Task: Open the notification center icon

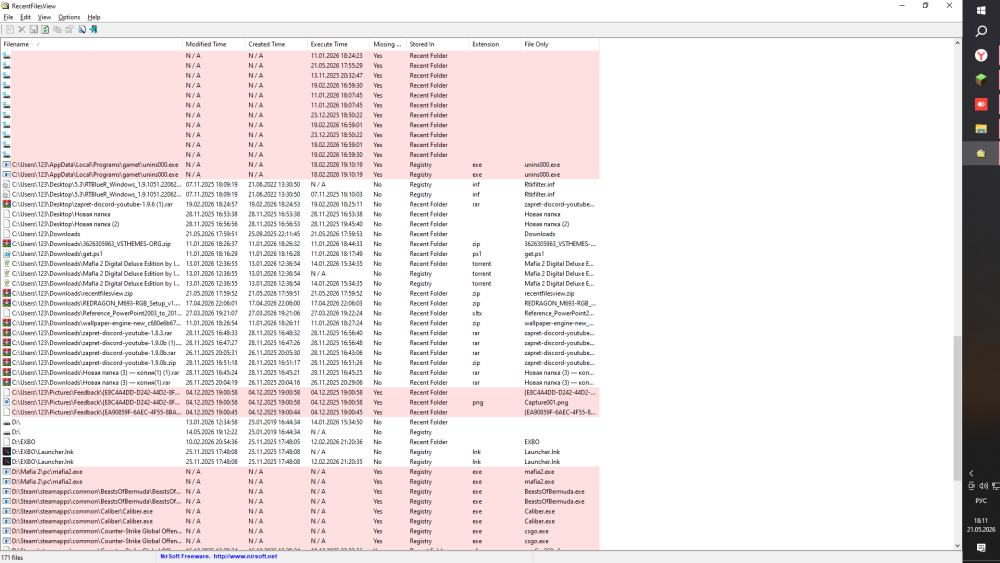Action: pos(981,548)
